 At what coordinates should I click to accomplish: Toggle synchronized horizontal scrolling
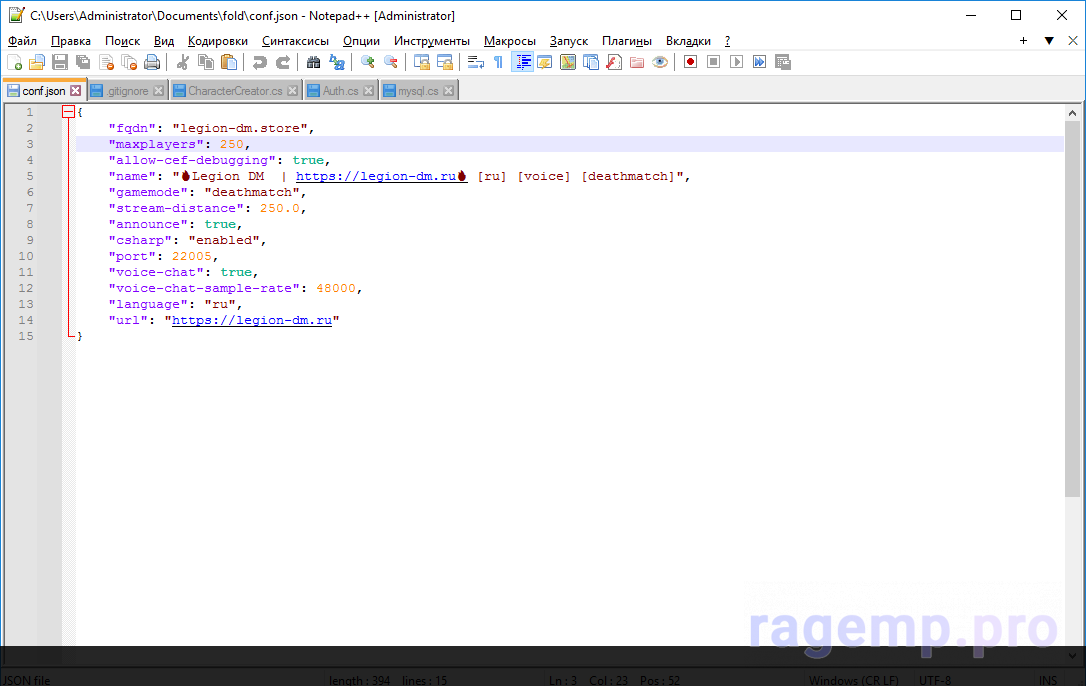tap(445, 62)
